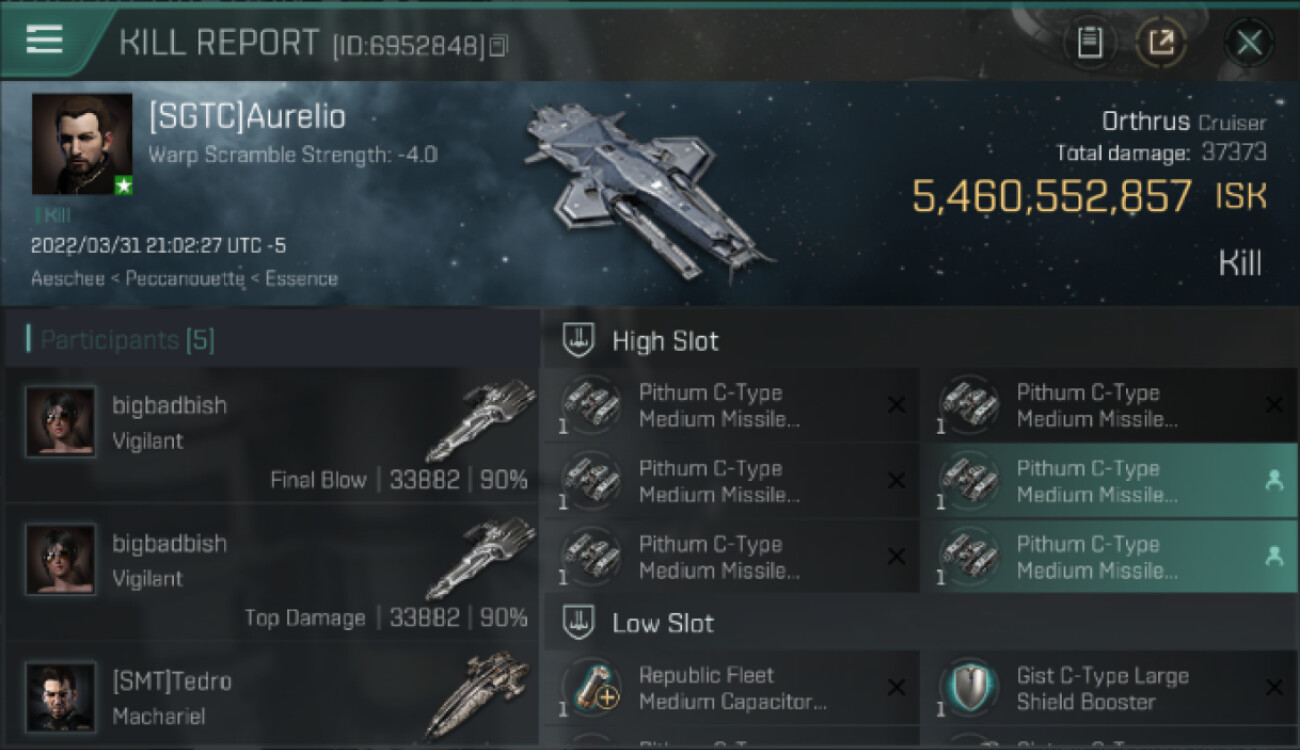View [SMT]Tedro pilot portrait
Viewport: 1300px width, 750px height.
tap(61, 697)
